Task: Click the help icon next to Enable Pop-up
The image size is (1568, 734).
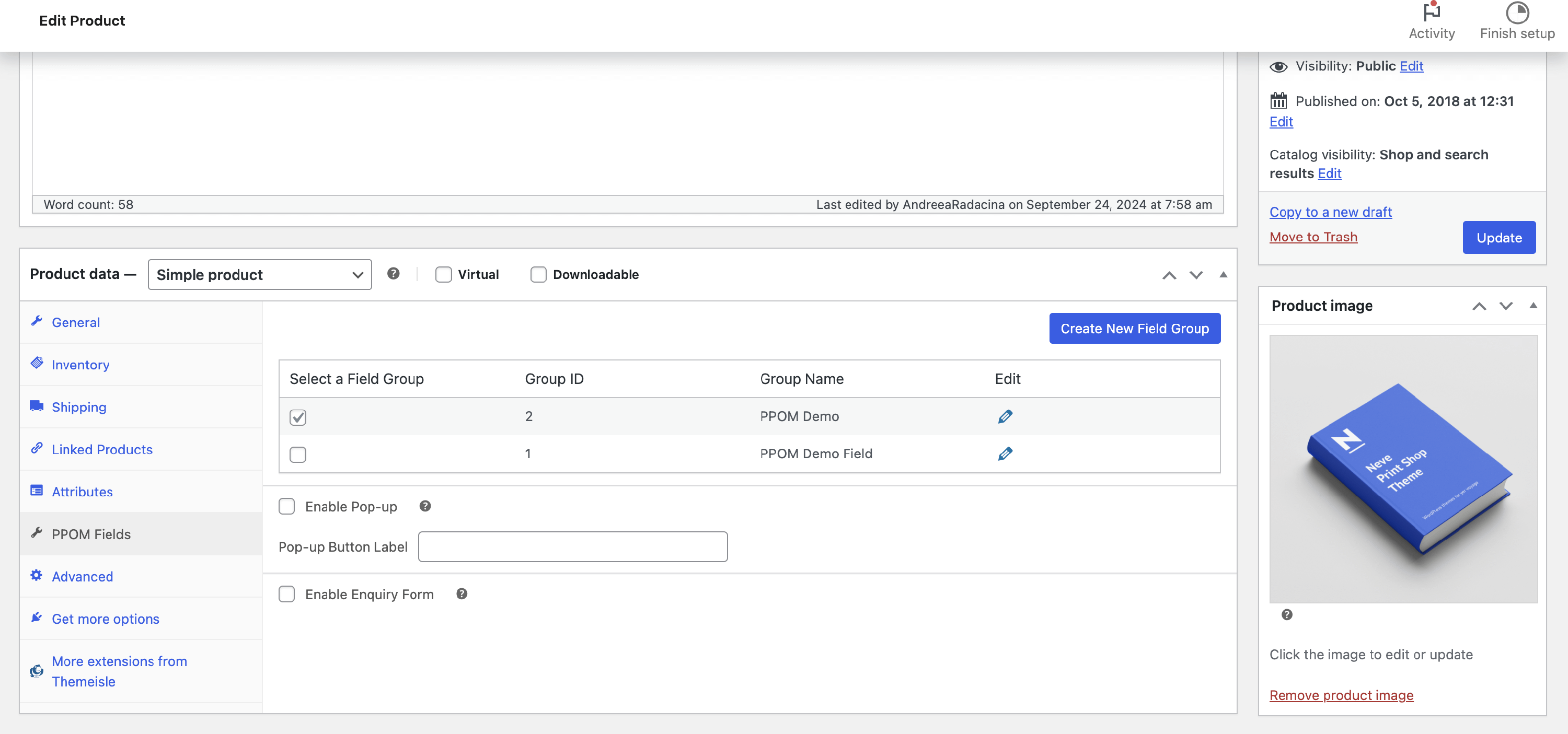Action: [425, 506]
